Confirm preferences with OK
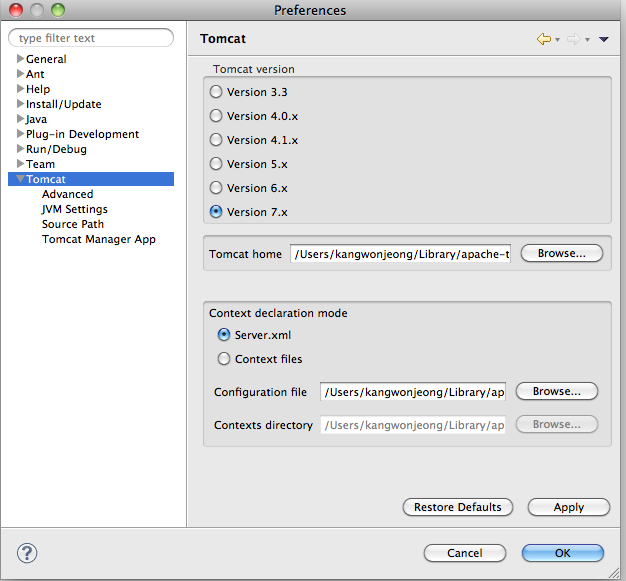 pos(563,553)
